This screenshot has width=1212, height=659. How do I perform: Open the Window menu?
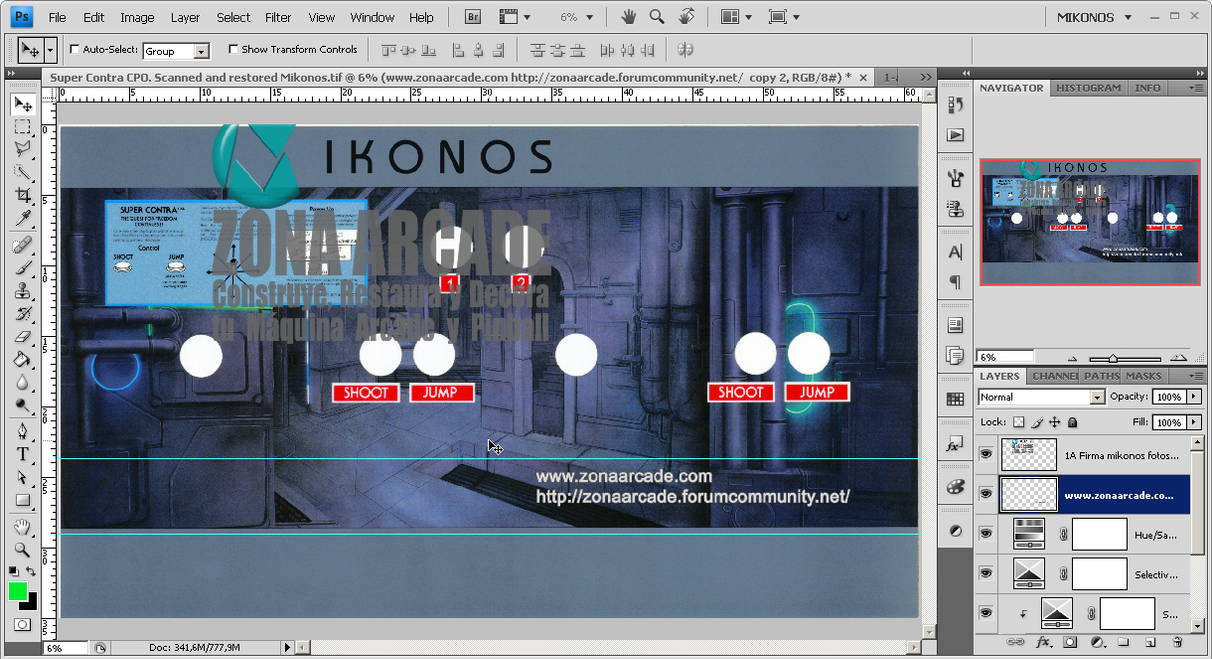pos(372,17)
